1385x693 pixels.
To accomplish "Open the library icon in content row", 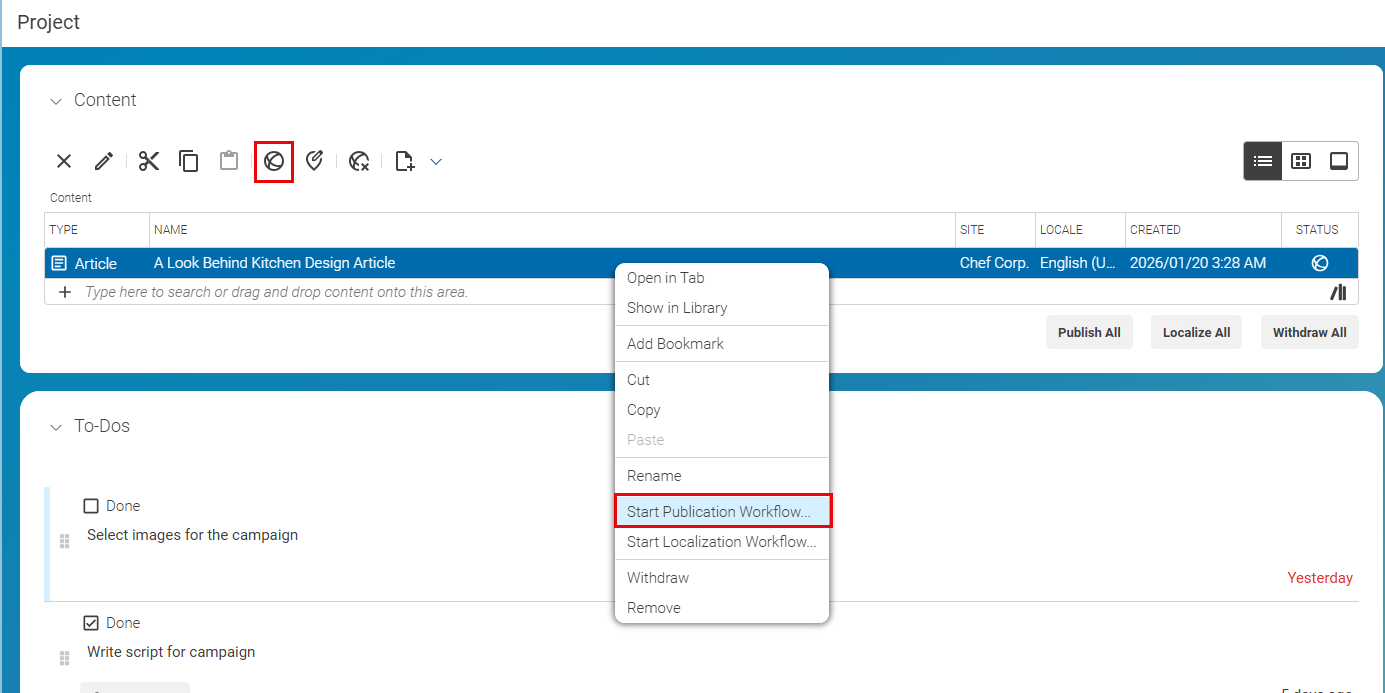I will tap(1338, 292).
